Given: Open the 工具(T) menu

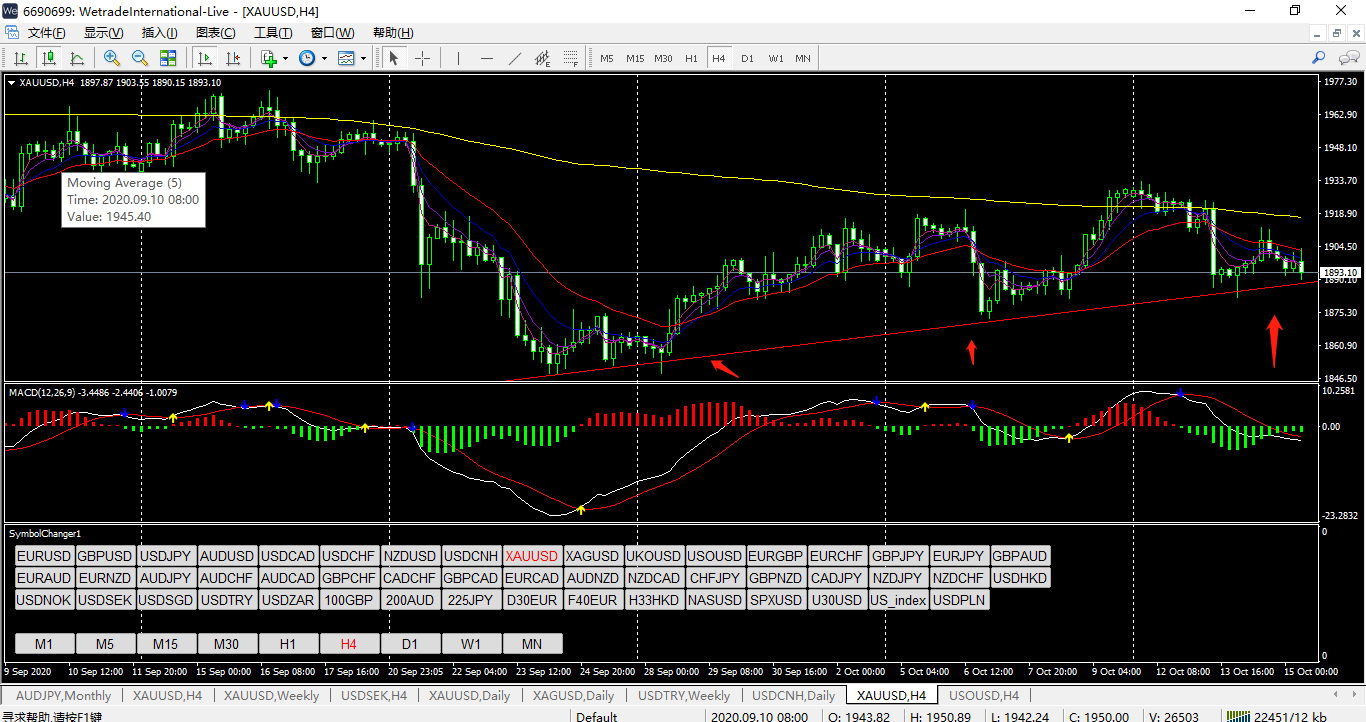Looking at the screenshot, I should (273, 33).
